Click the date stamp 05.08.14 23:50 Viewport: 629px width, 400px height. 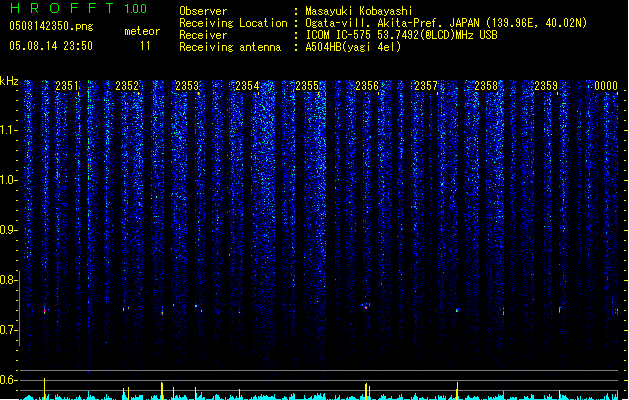51,46
